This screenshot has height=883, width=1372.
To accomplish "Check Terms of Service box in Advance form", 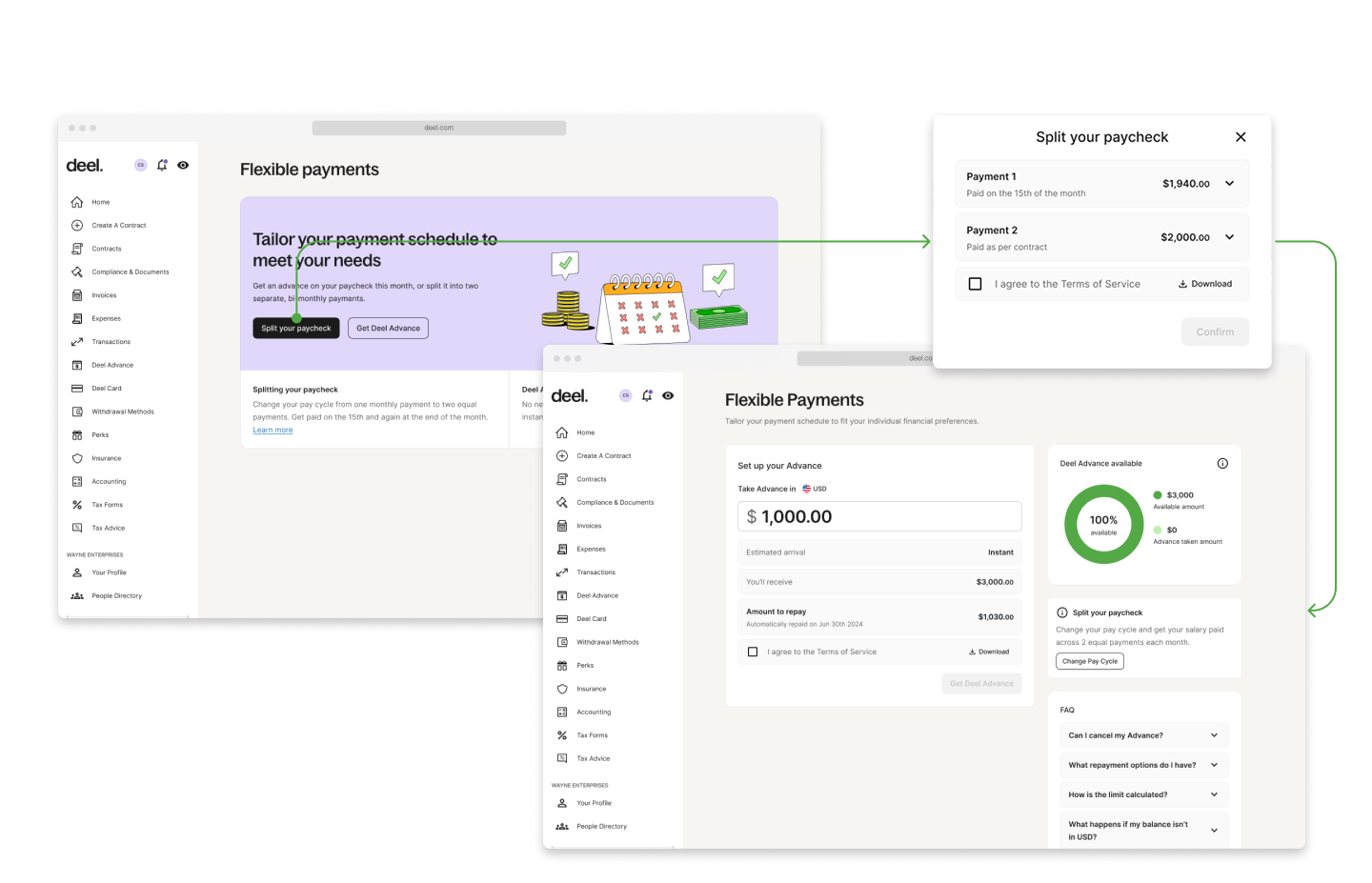I will pos(753,652).
